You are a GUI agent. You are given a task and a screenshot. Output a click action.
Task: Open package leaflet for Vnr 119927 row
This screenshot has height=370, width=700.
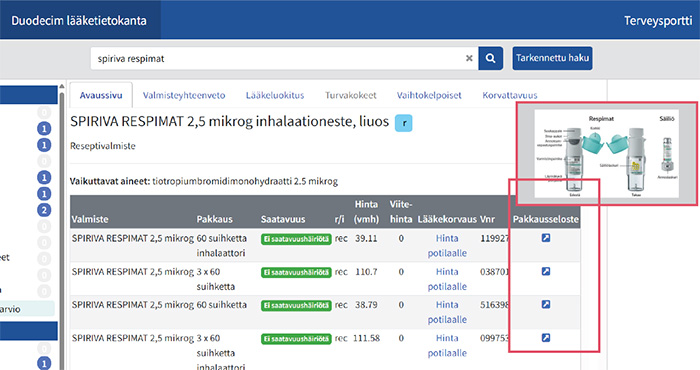(x=546, y=238)
